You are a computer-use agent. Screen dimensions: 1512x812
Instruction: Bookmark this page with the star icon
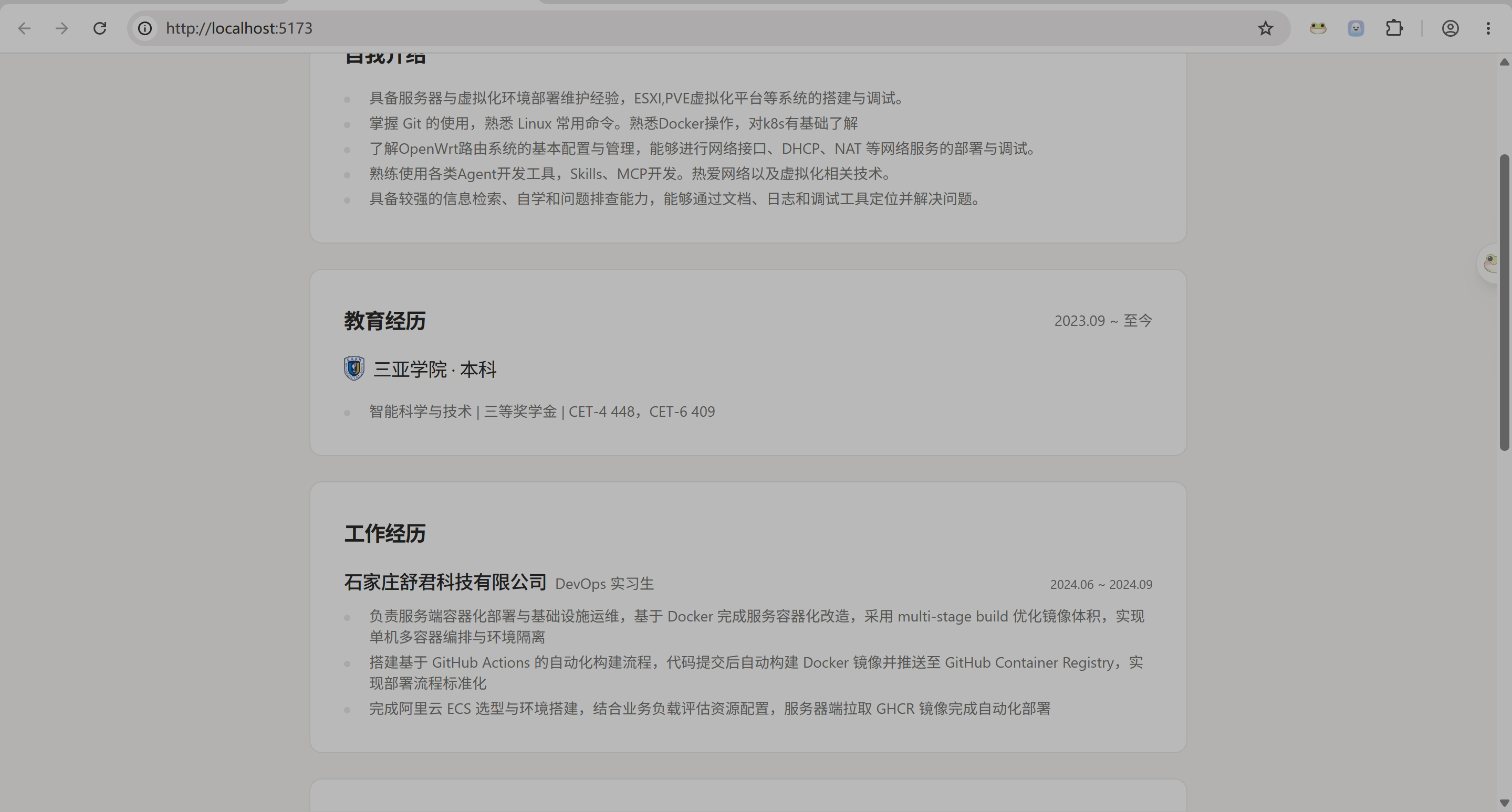pyautogui.click(x=1265, y=28)
